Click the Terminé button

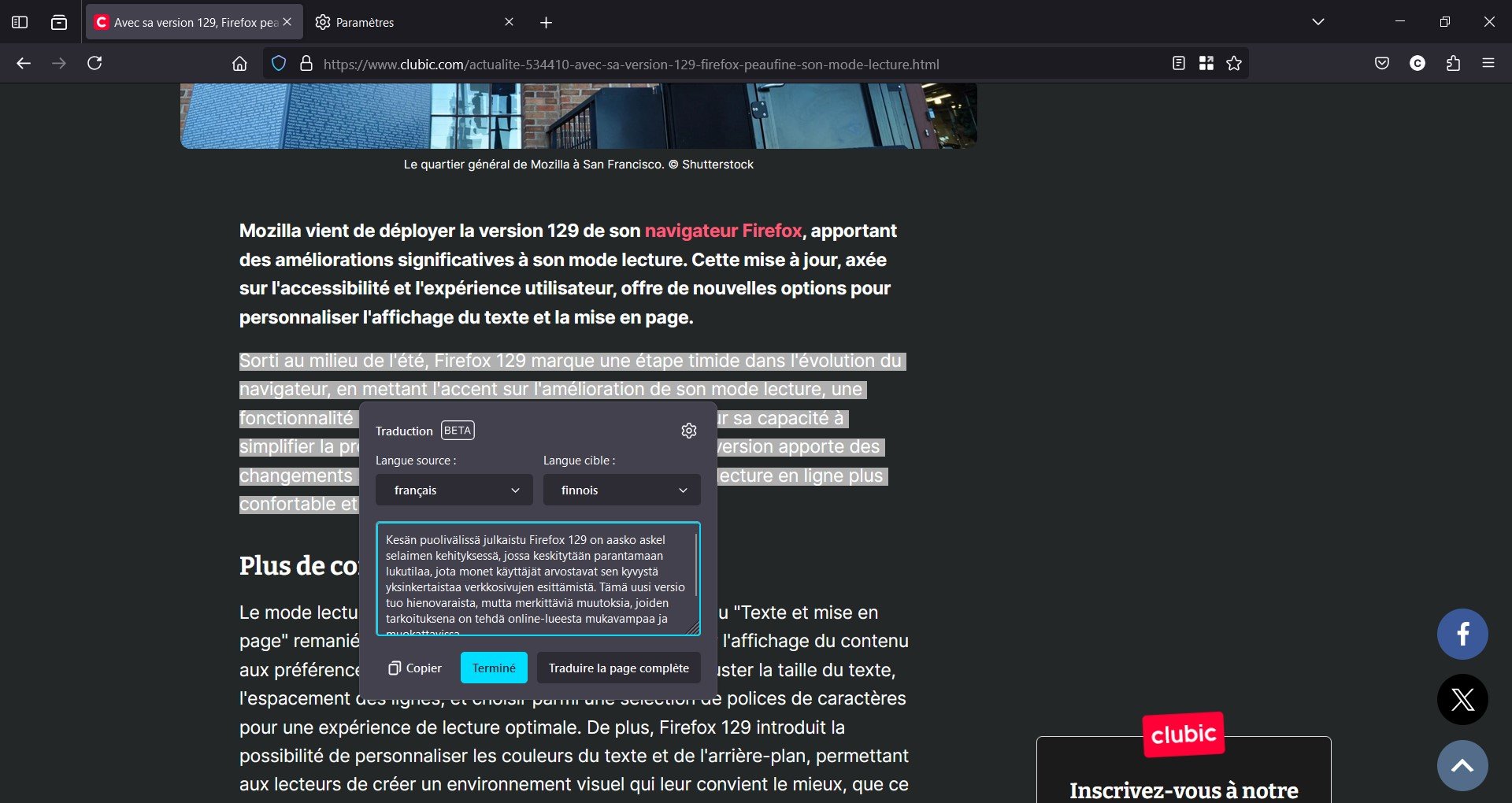pos(494,668)
